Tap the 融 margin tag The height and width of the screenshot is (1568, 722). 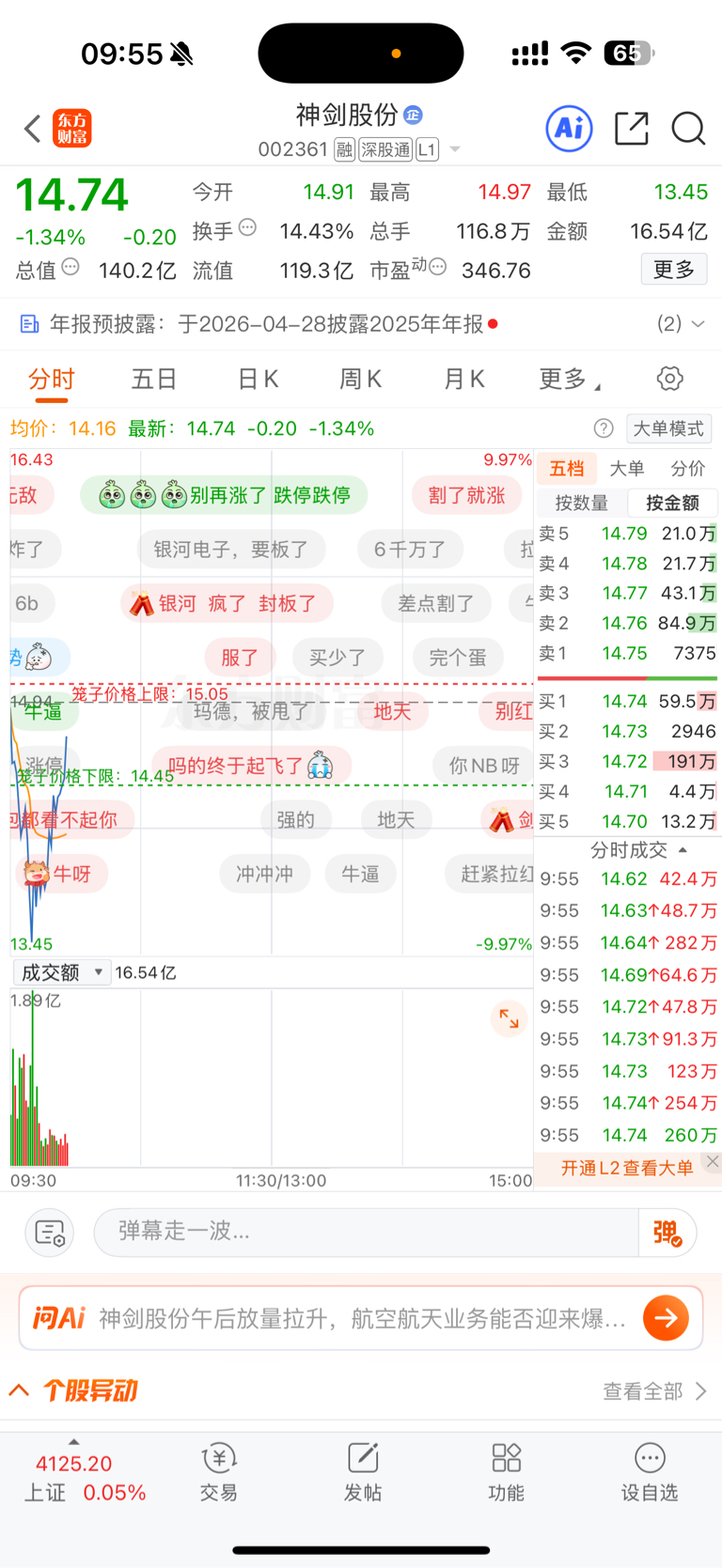click(x=345, y=149)
